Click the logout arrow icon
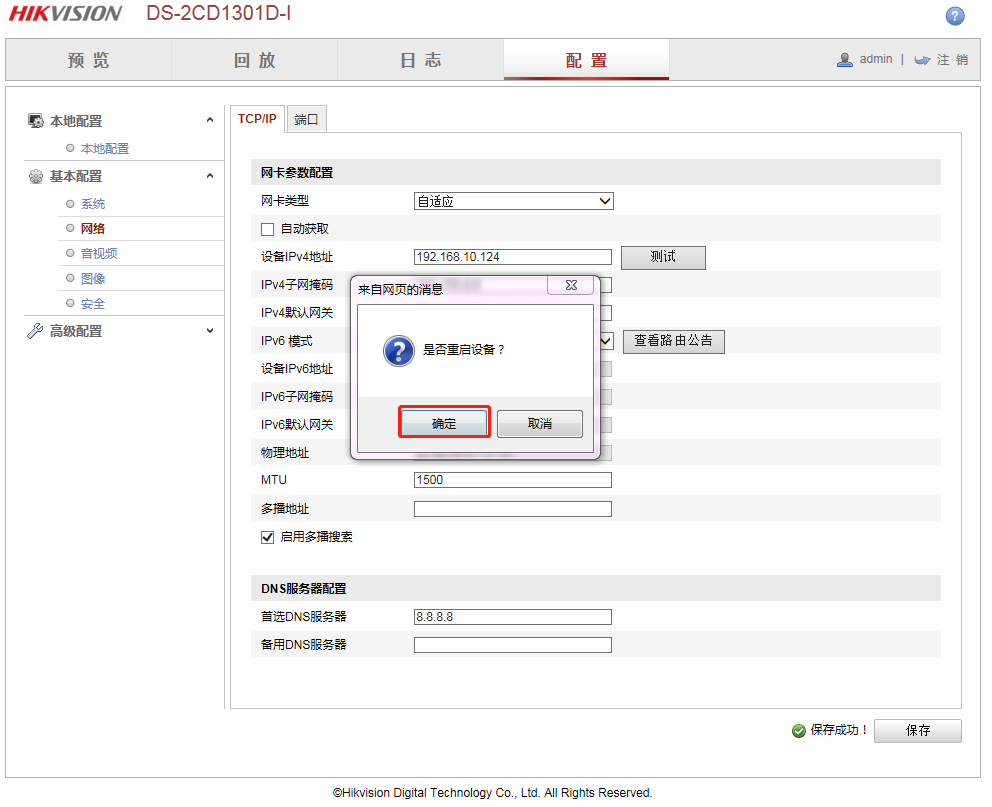Viewport: 992px width, 807px height. 922,60
